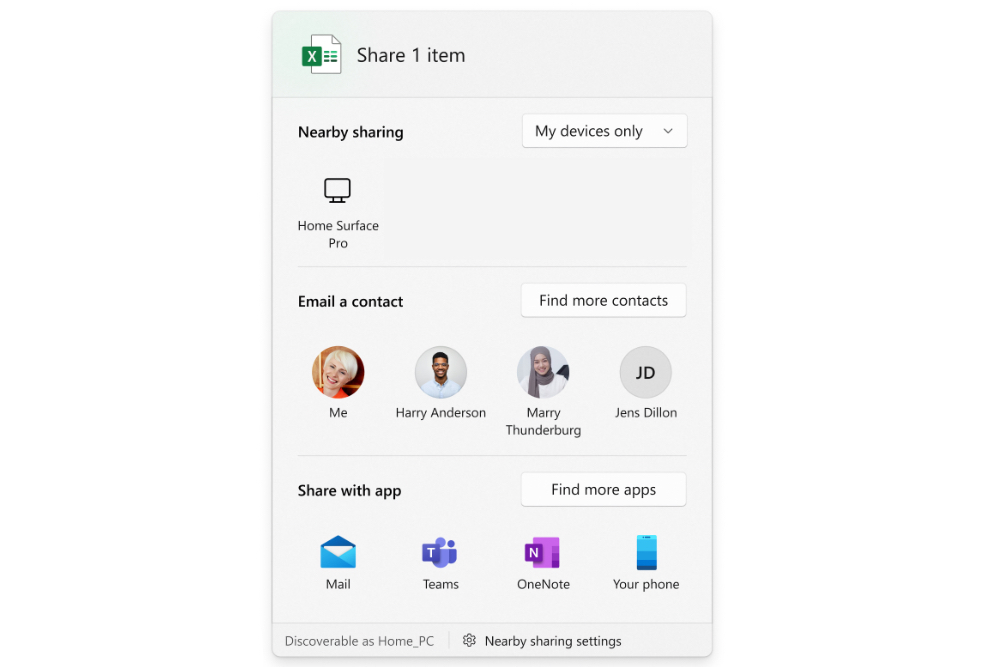The width and height of the screenshot is (1000, 667).
Task: Open the My devices only dropdown
Action: click(604, 131)
